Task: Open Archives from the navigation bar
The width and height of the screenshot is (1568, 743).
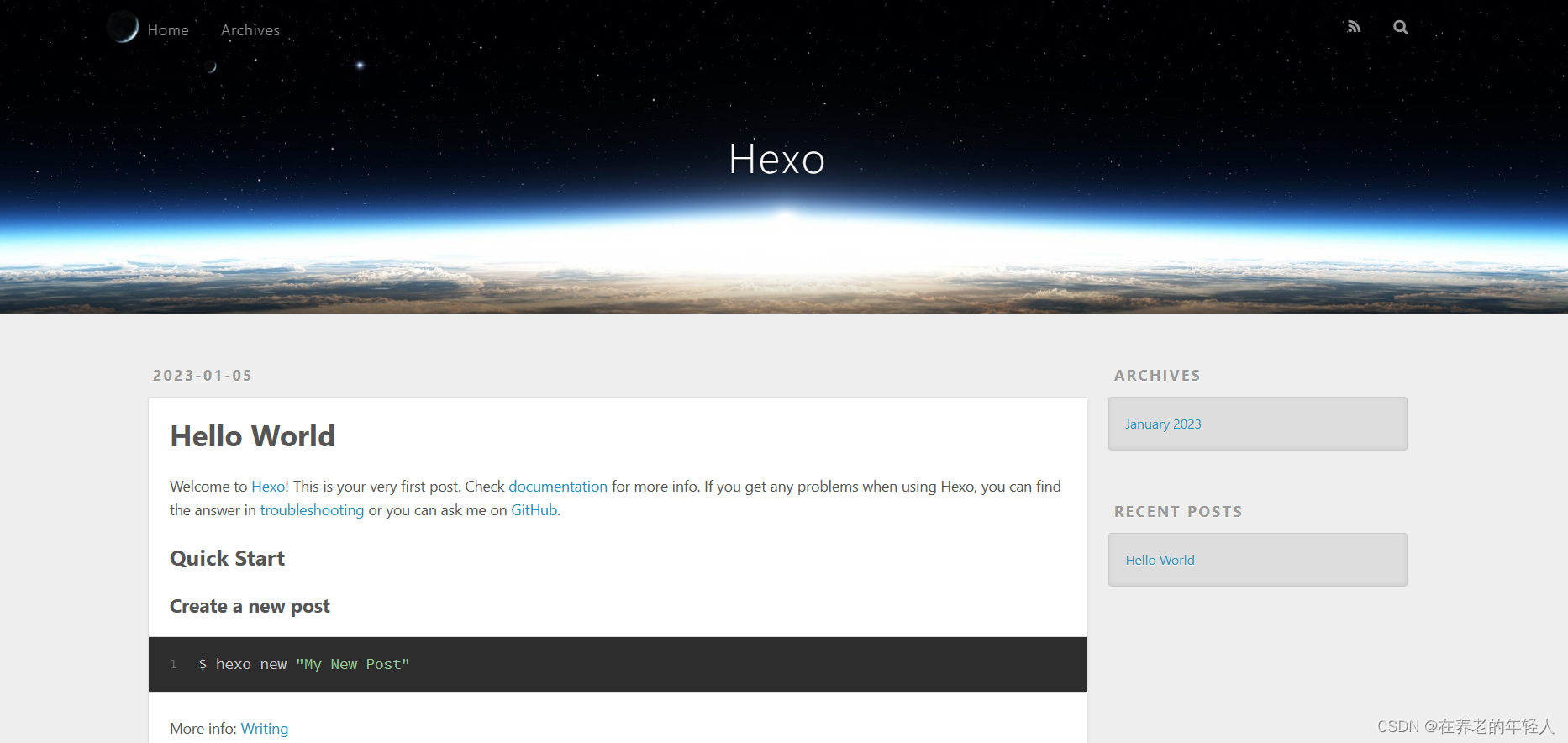Action: tap(250, 29)
